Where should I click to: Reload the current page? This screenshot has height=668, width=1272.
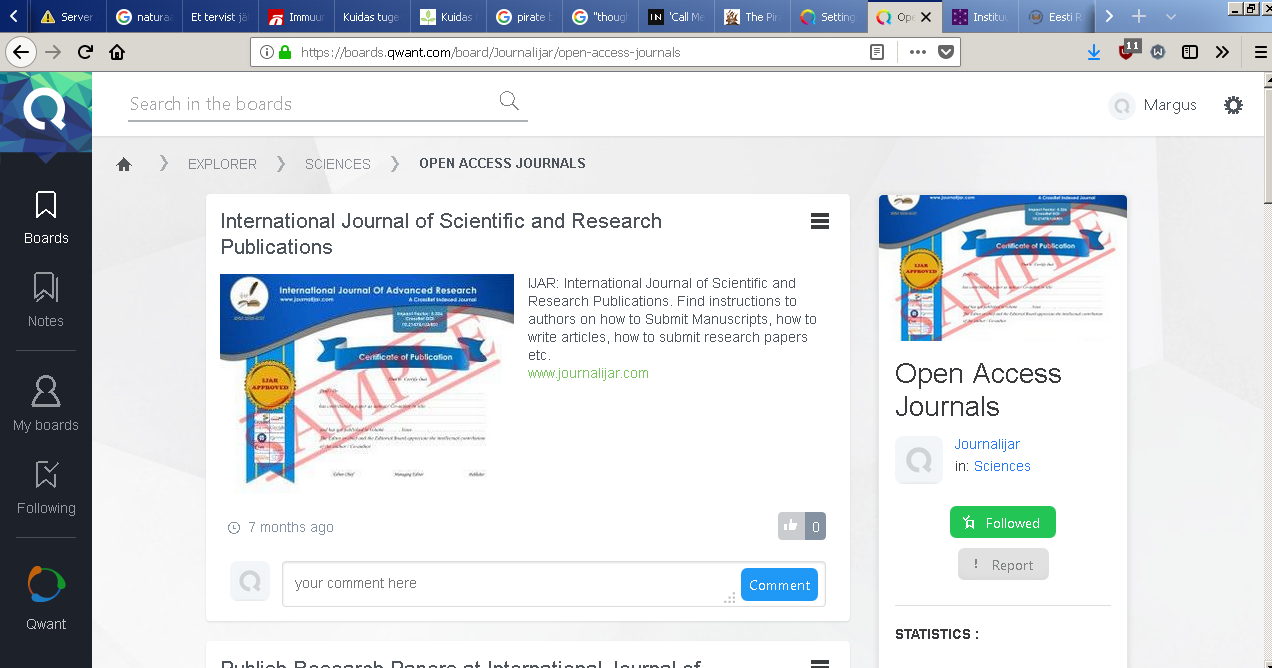point(86,52)
